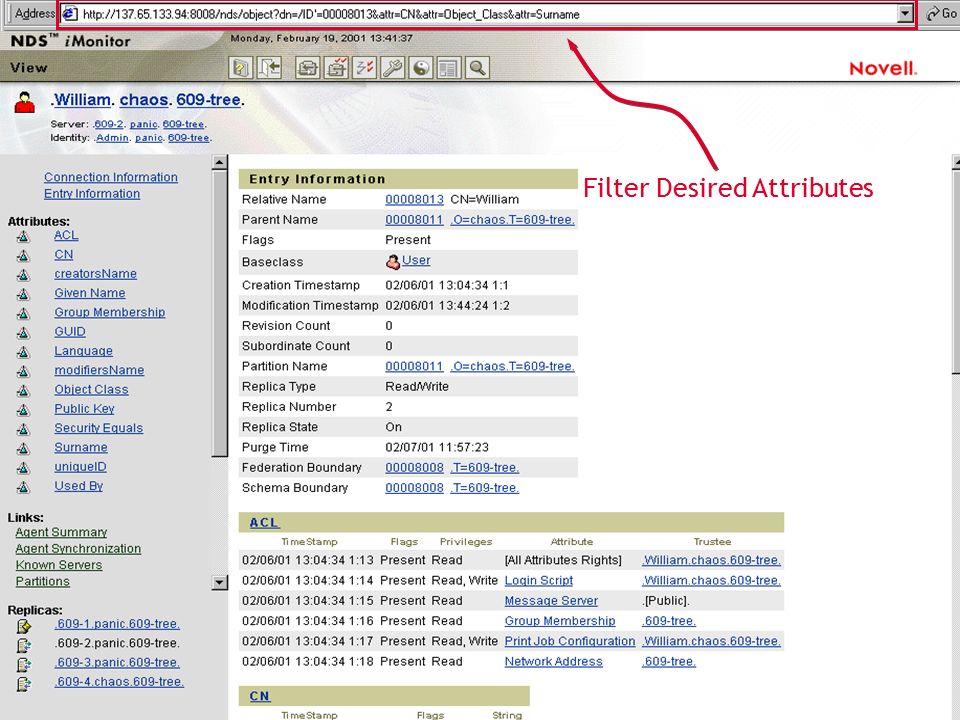Click the replica icon beside .609-4.chaos.609-tree.
960x720 pixels.
[24, 684]
